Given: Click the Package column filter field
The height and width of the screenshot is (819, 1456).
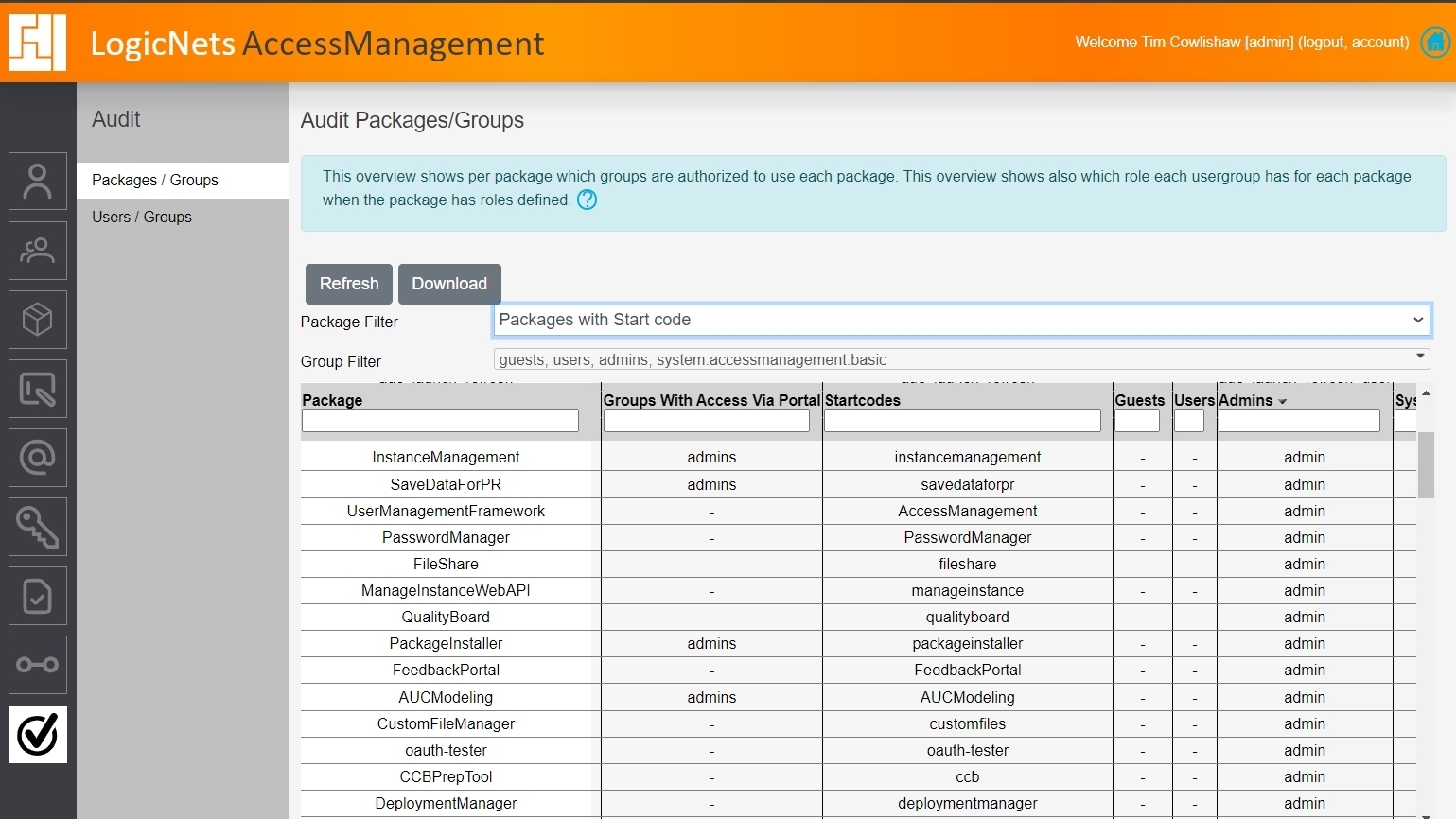Looking at the screenshot, I should [440, 421].
